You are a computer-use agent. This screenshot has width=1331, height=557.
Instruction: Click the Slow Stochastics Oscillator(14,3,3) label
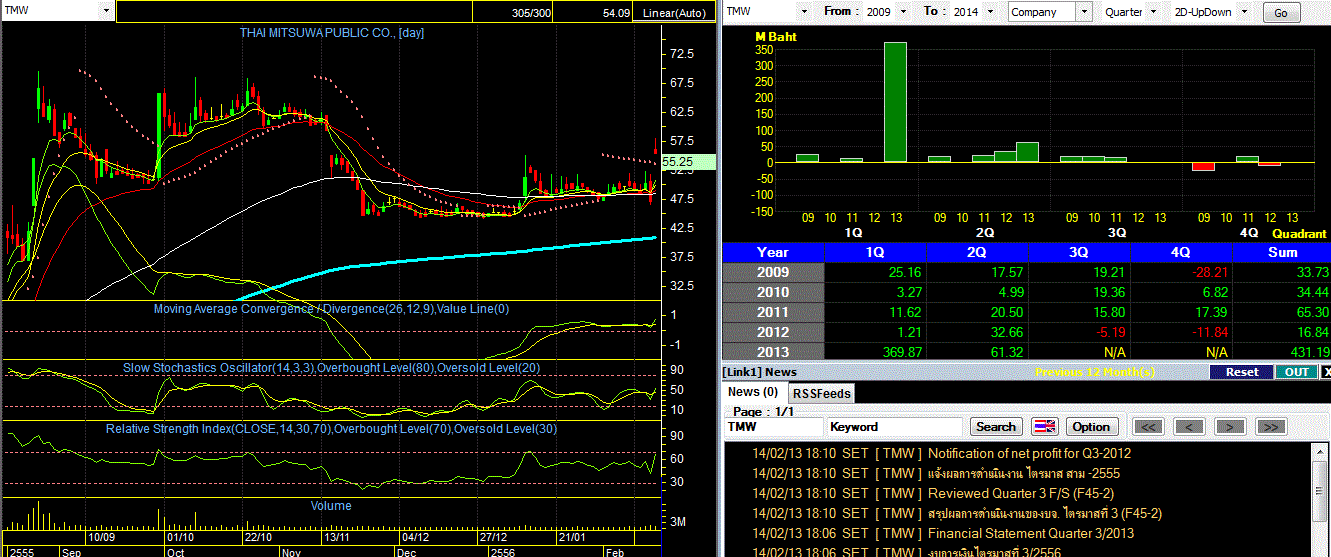click(x=332, y=368)
